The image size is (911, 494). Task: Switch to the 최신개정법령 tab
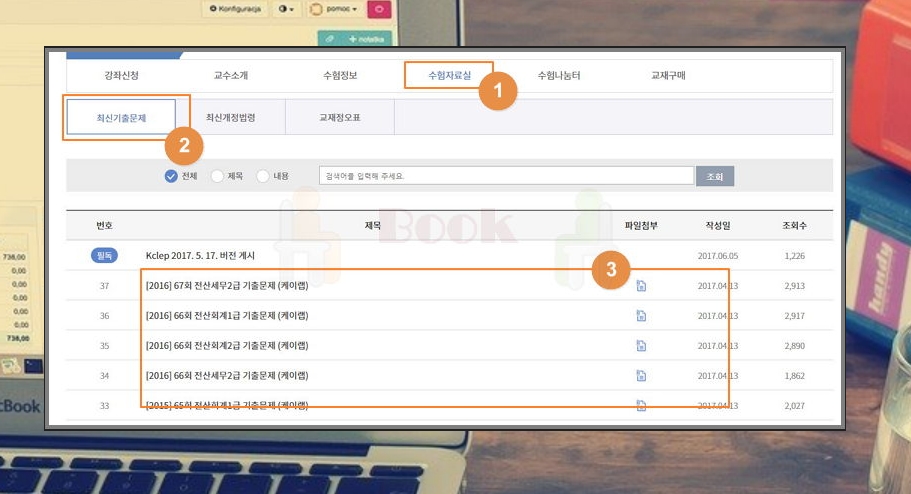(231, 117)
